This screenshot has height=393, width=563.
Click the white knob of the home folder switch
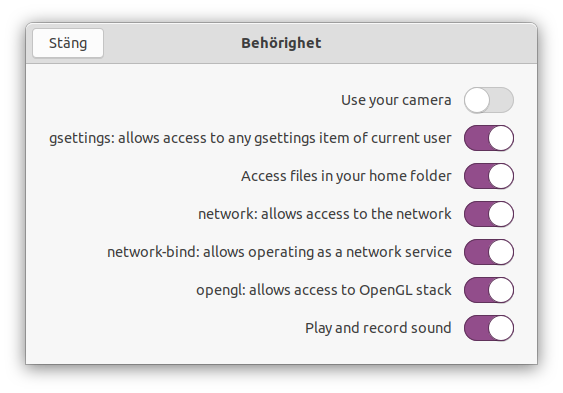[501, 176]
